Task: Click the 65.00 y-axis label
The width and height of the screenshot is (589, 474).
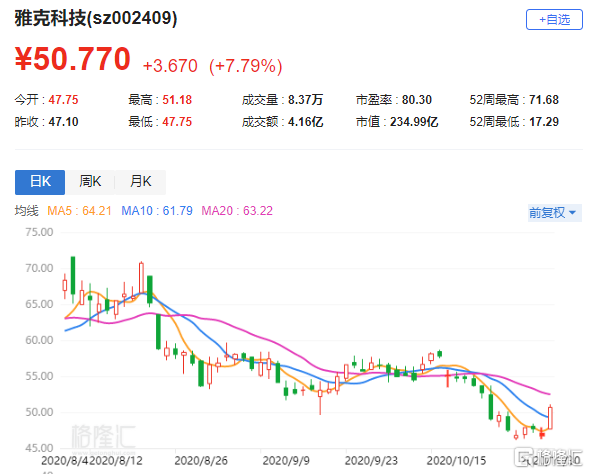Action: 39,304
